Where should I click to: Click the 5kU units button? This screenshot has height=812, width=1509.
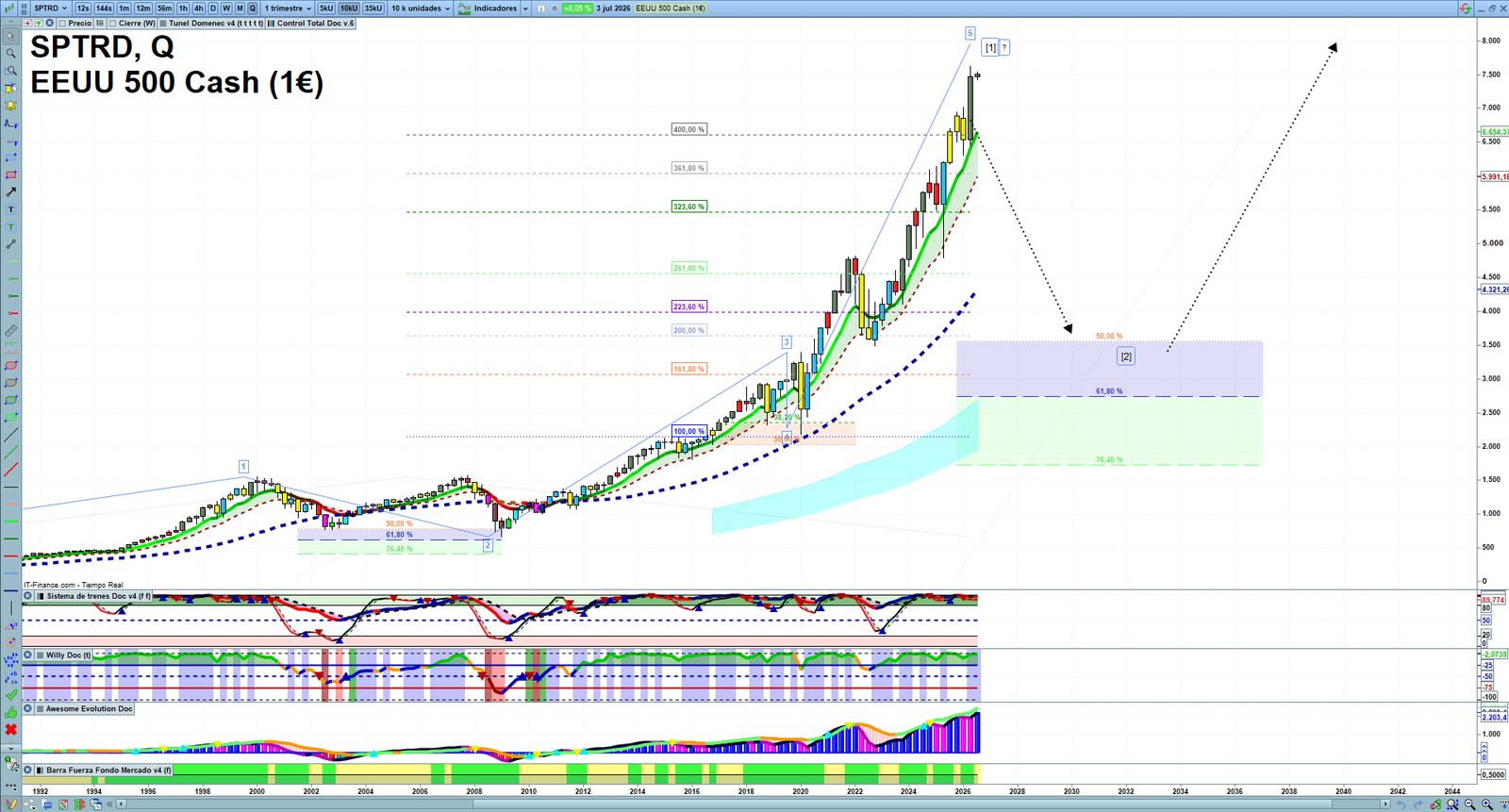tap(326, 8)
